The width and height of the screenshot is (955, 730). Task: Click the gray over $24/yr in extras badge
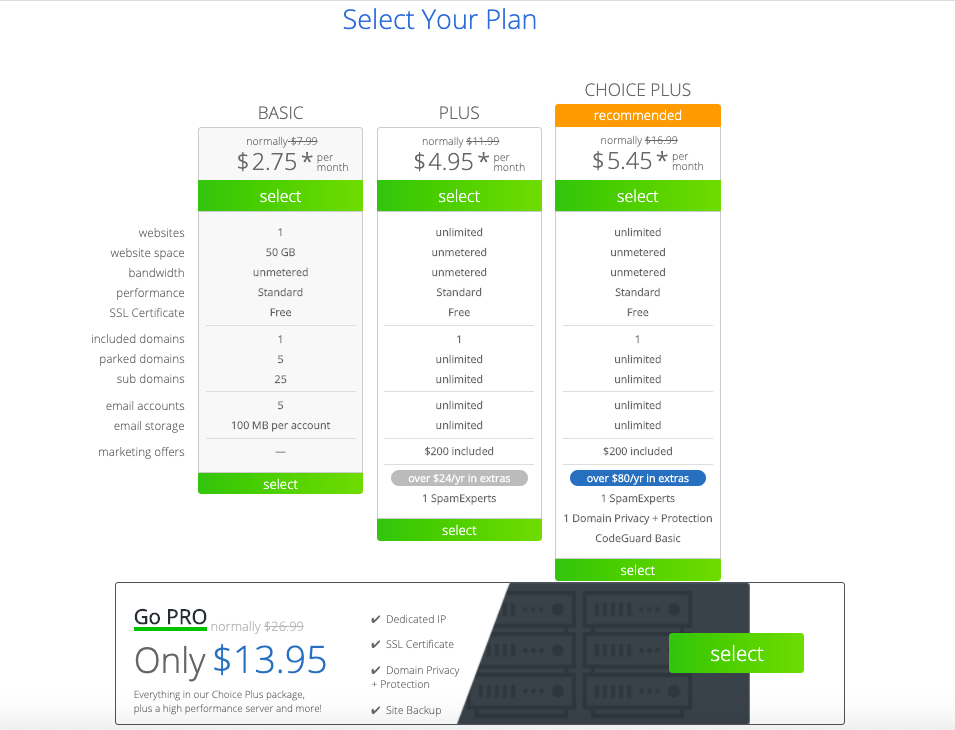click(459, 477)
